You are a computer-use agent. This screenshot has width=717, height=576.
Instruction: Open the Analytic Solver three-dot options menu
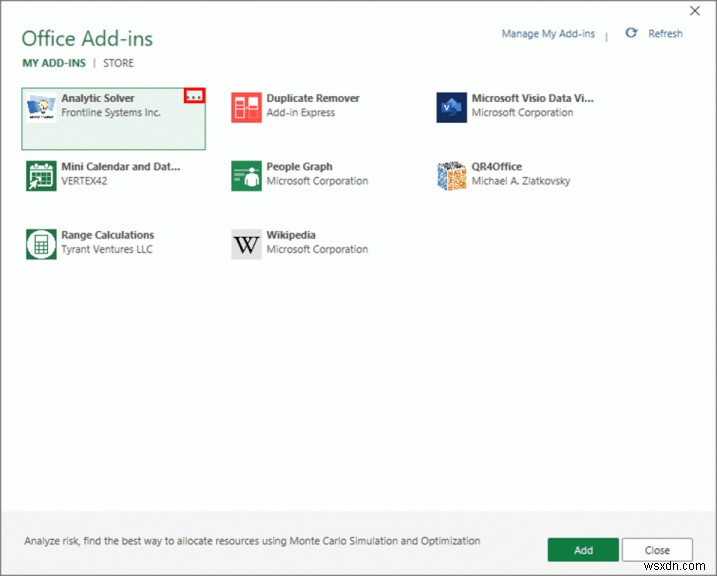coord(195,96)
